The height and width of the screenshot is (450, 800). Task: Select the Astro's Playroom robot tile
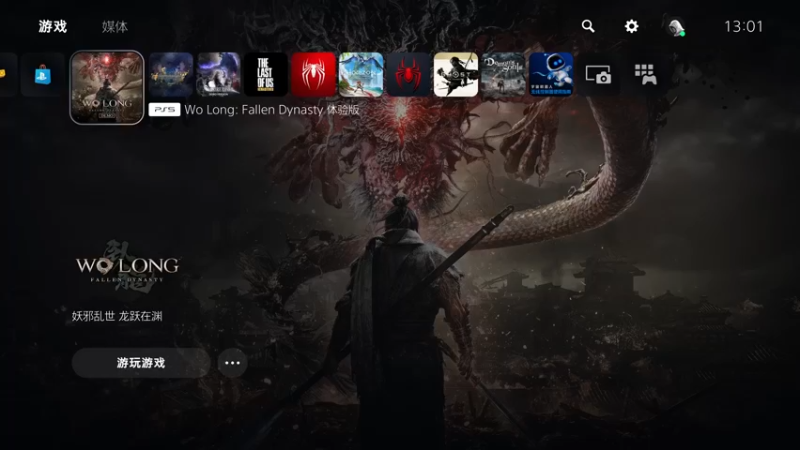[x=551, y=74]
